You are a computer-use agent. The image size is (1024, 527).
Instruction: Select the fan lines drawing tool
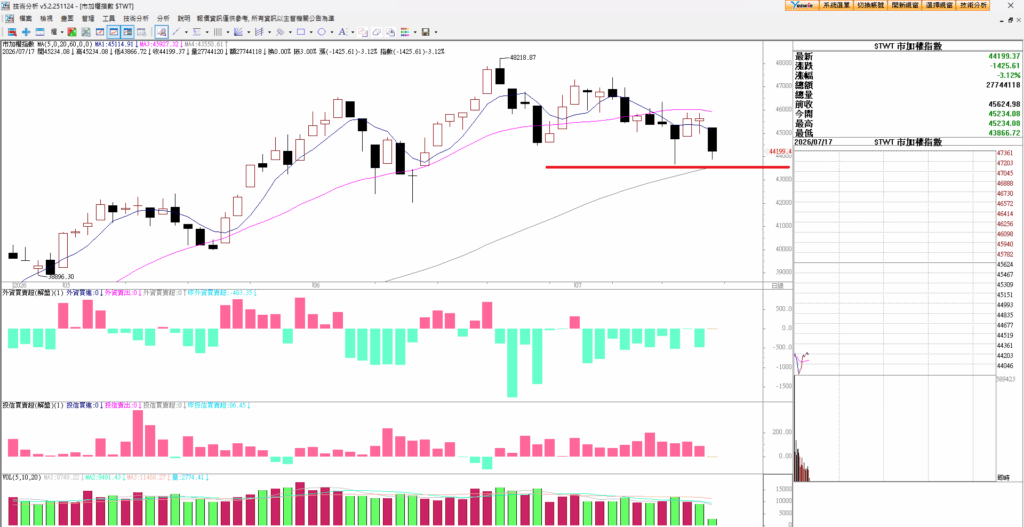pos(239,32)
